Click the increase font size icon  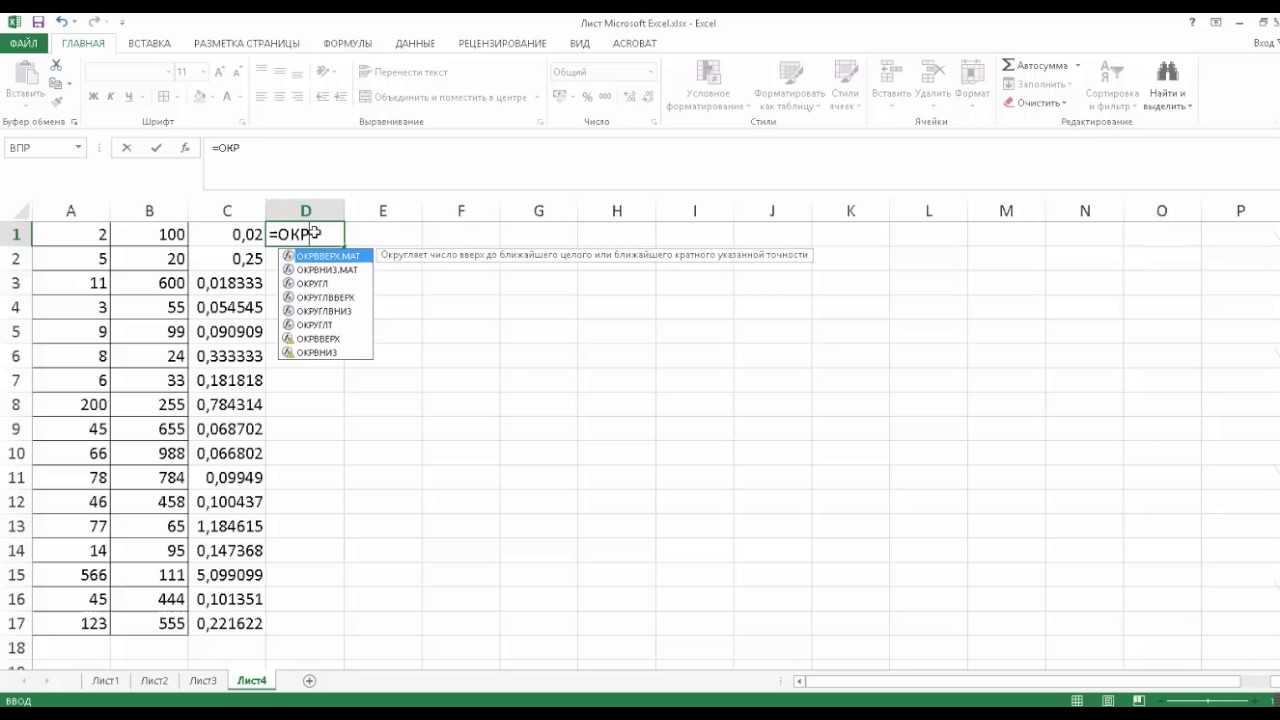click(x=219, y=72)
